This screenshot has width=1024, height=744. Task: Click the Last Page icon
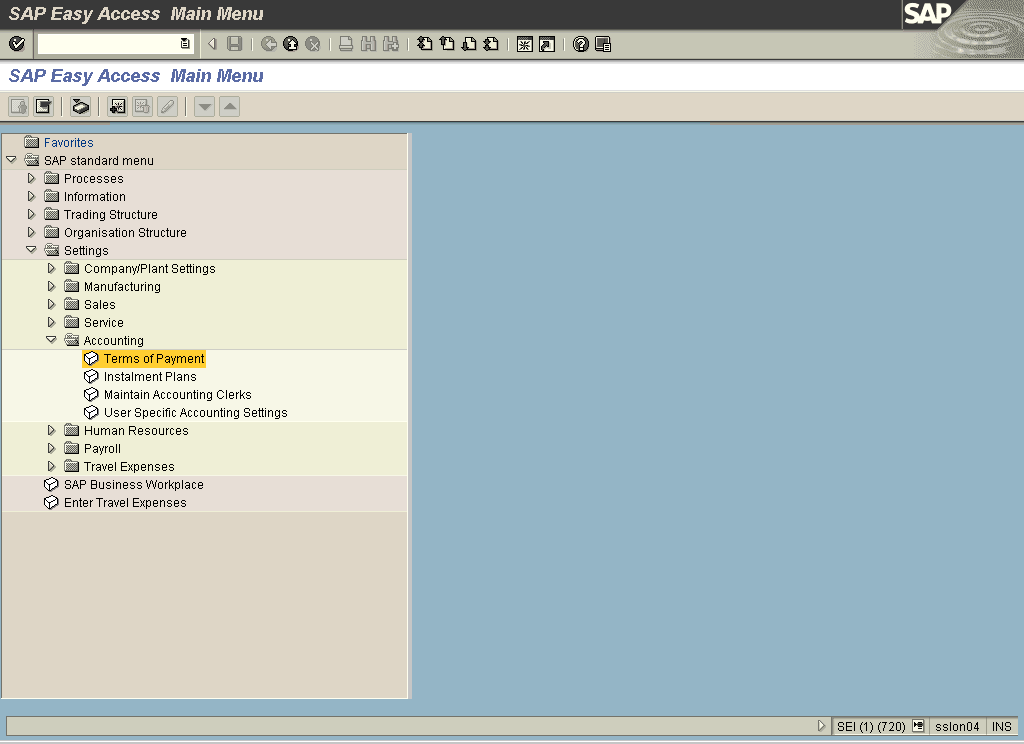(491, 44)
